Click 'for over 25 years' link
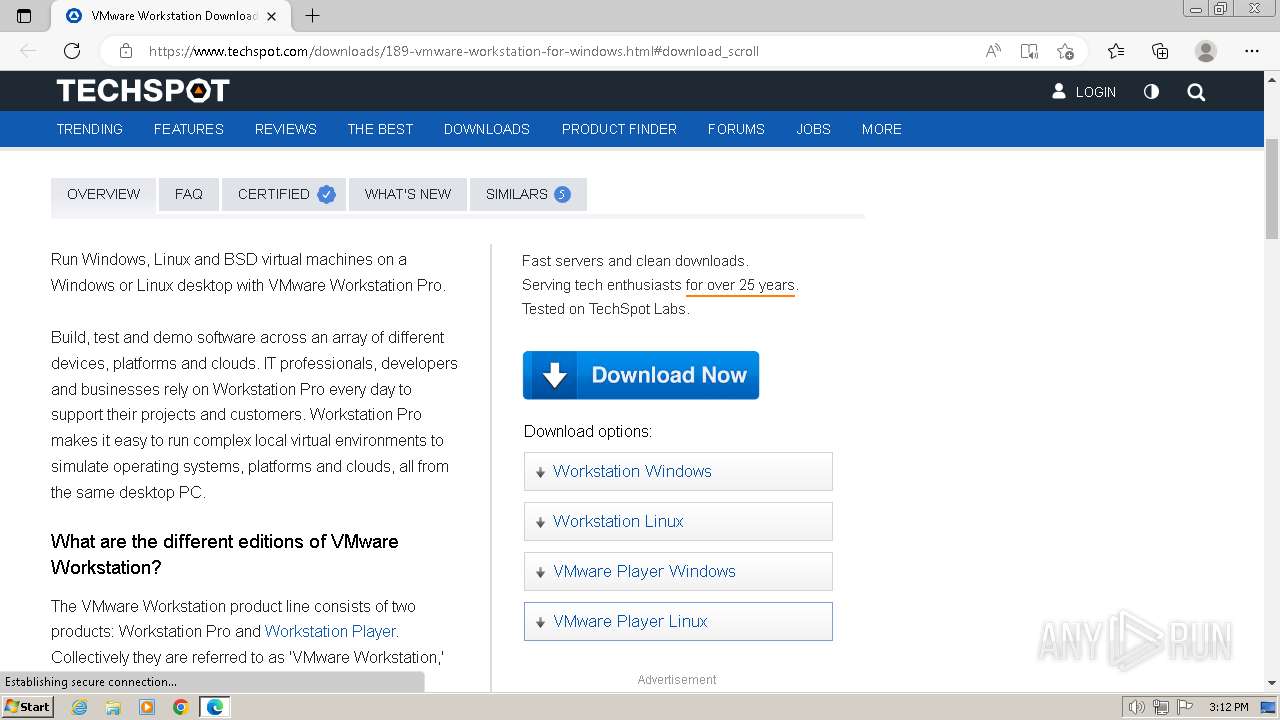Viewport: 1280px width, 720px height. pyautogui.click(x=740, y=285)
